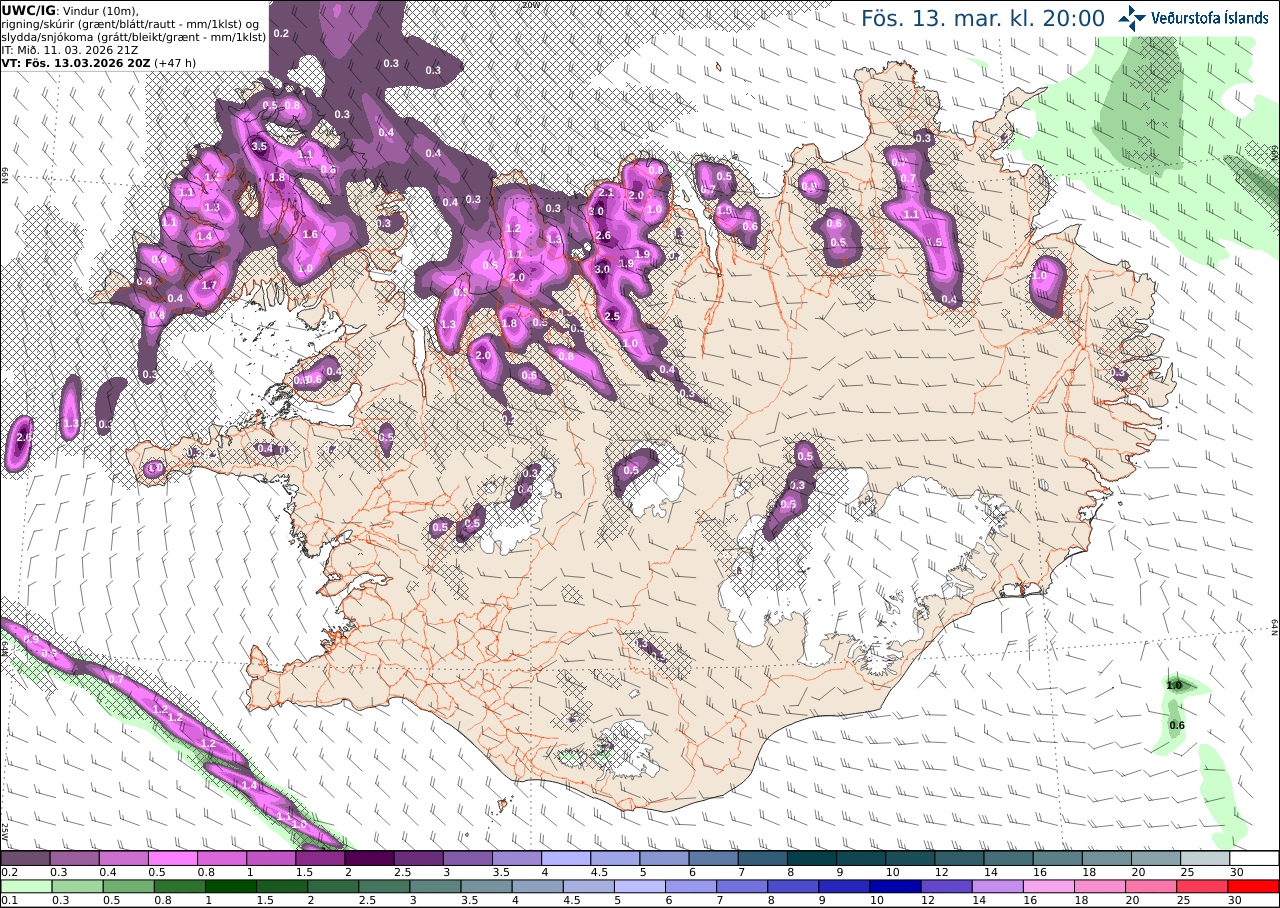Screen dimensions: 1280x908
Task: Click the 2.5 snowfall value on the map
Action: 613,316
